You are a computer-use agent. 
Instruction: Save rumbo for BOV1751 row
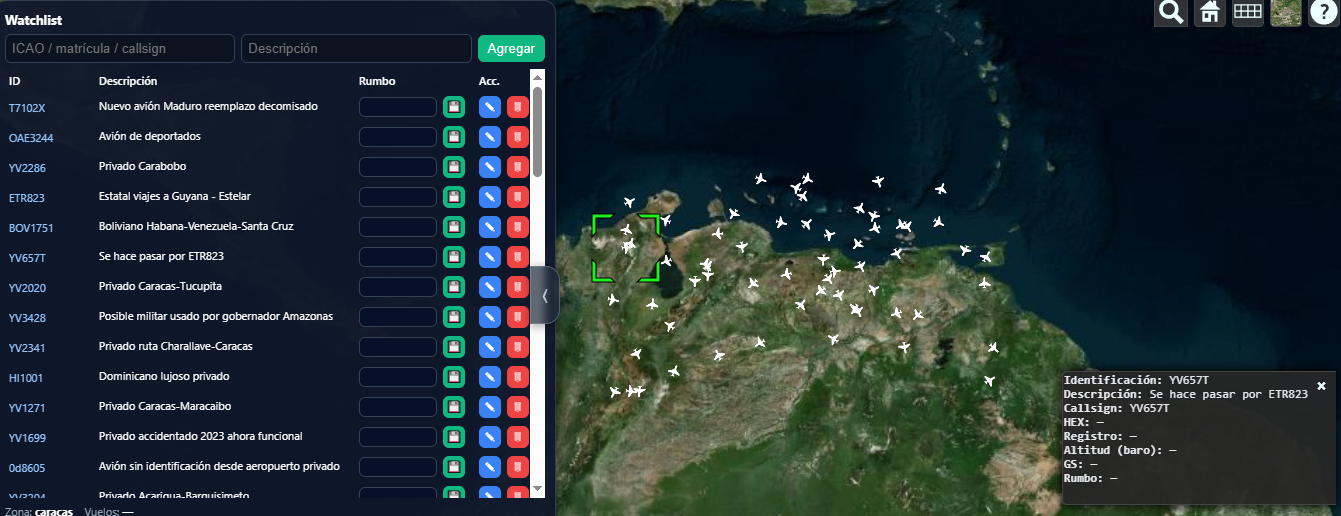(454, 227)
